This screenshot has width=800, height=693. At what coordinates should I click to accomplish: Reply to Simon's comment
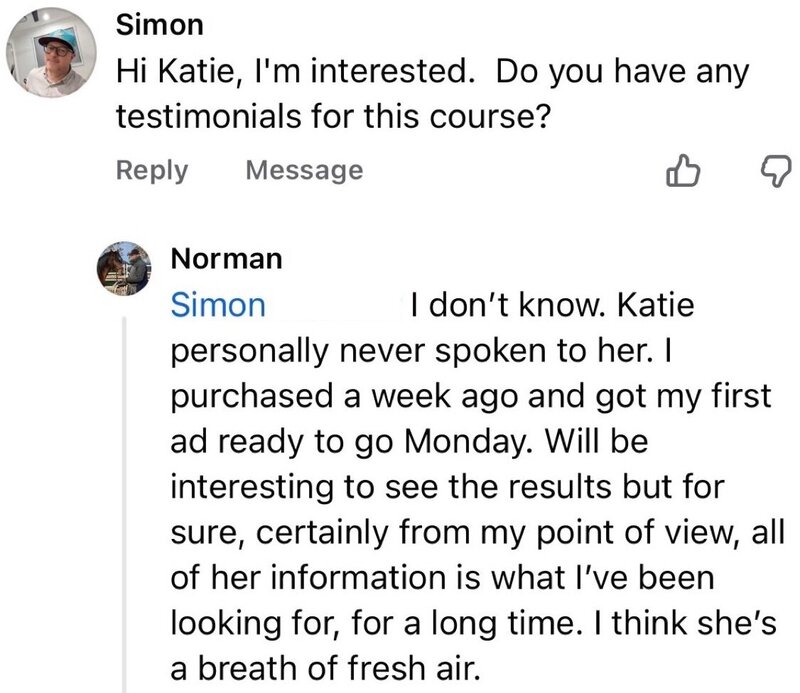click(x=151, y=171)
